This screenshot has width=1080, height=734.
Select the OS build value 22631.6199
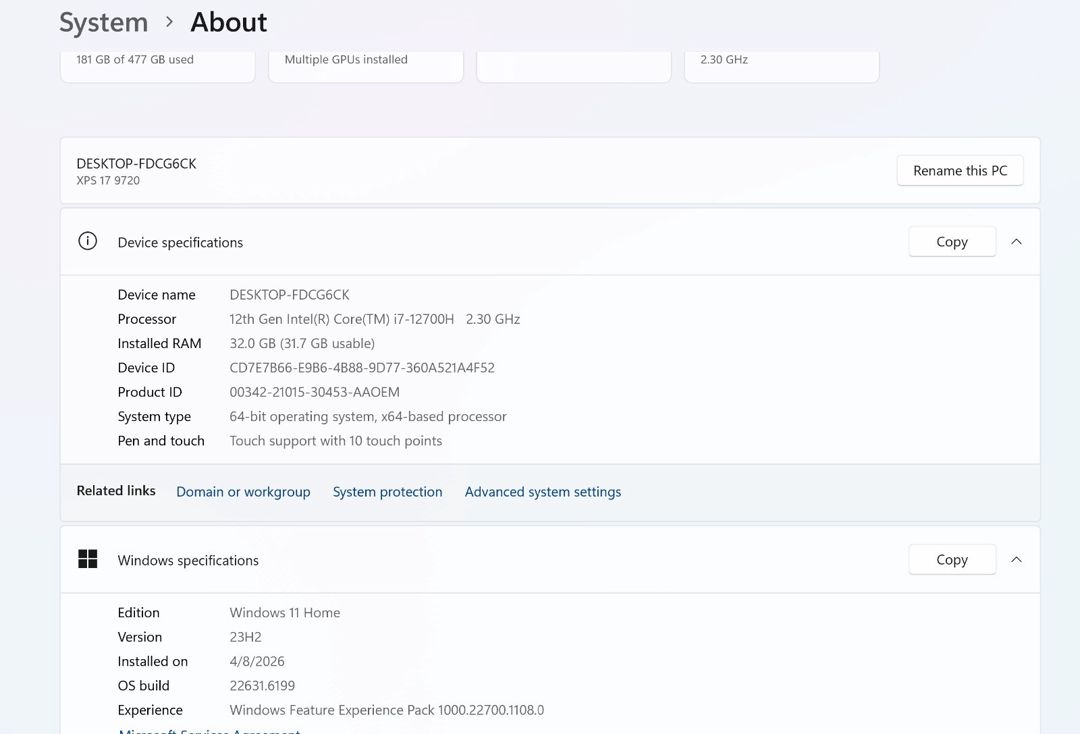pos(262,686)
